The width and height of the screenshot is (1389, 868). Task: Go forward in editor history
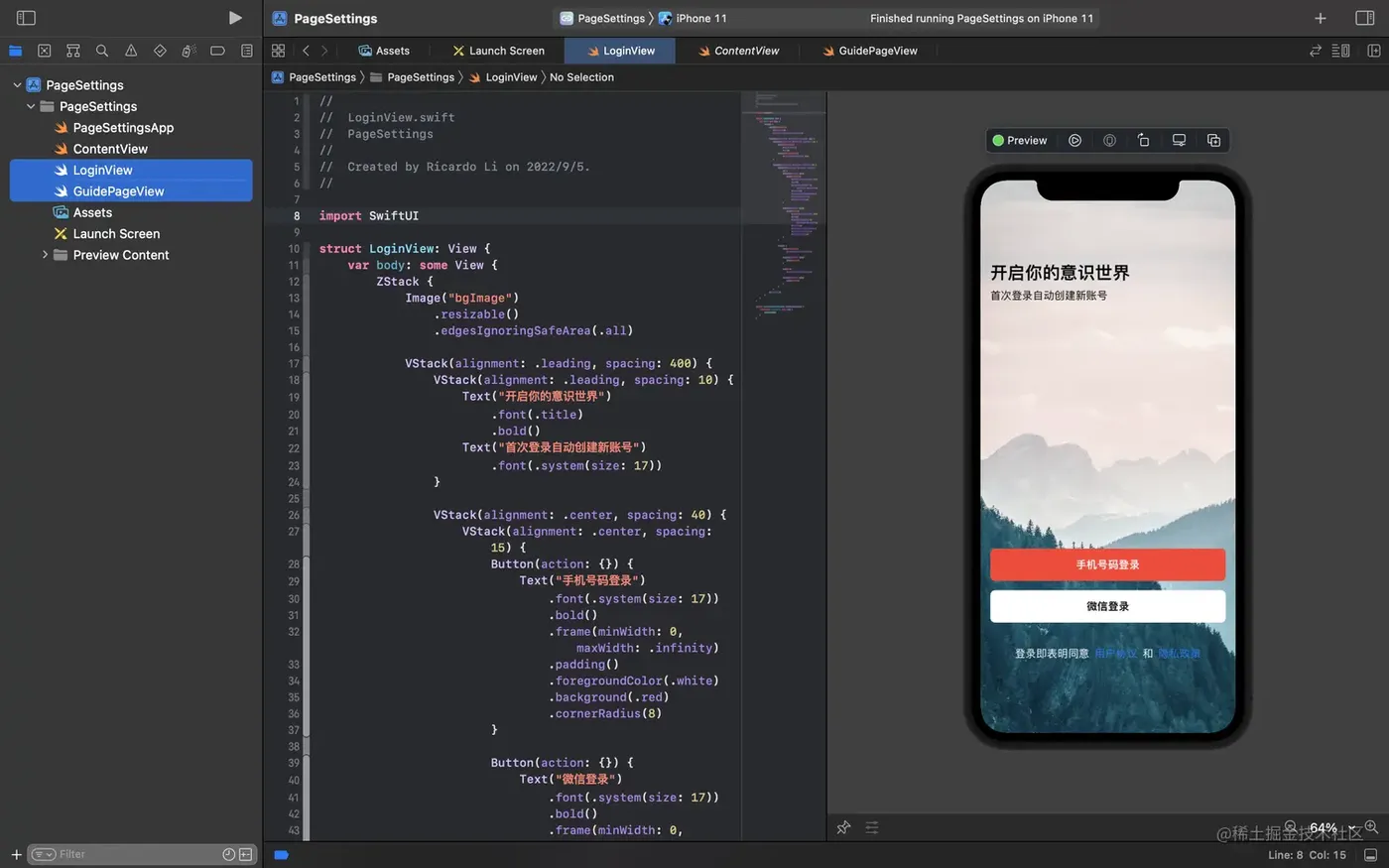coord(324,51)
